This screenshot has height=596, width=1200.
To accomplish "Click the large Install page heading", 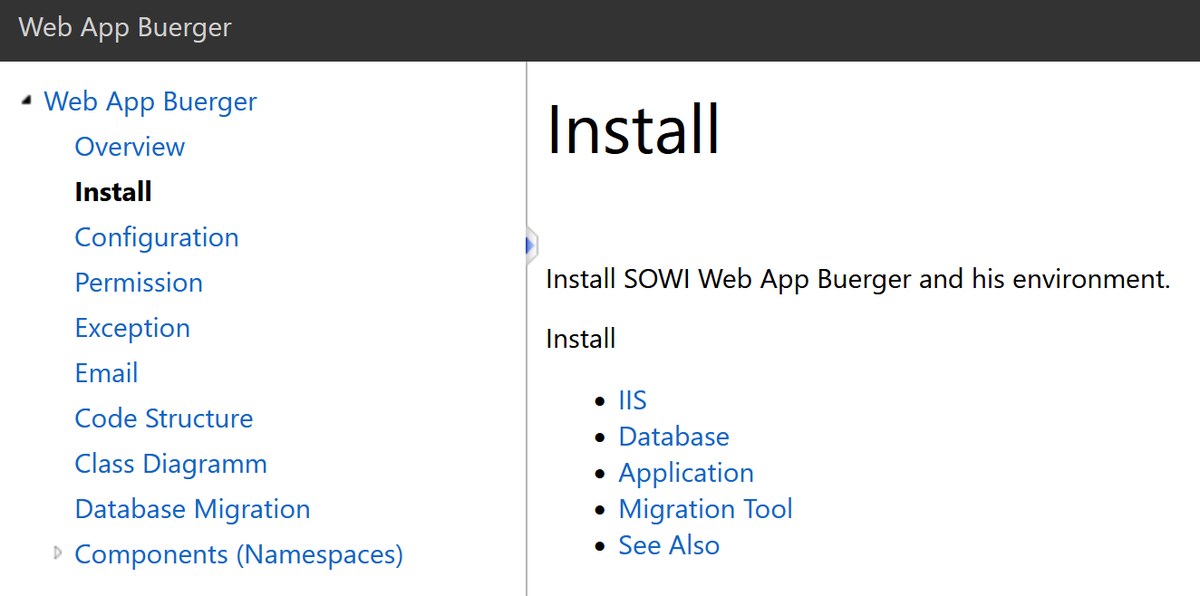I will pos(633,129).
